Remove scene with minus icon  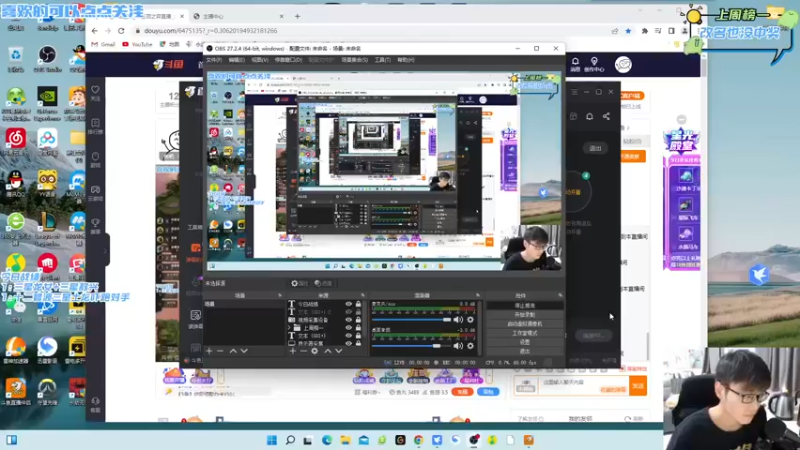click(x=220, y=351)
